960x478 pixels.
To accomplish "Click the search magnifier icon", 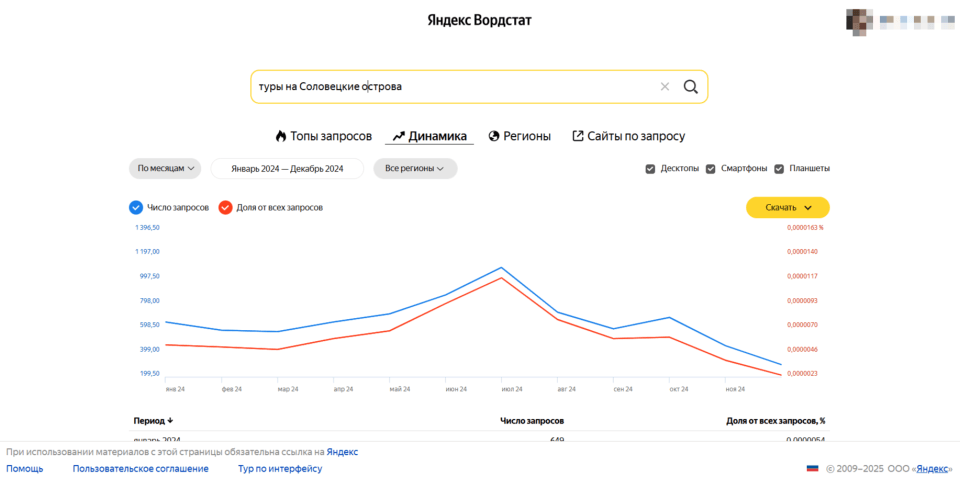I will (690, 87).
